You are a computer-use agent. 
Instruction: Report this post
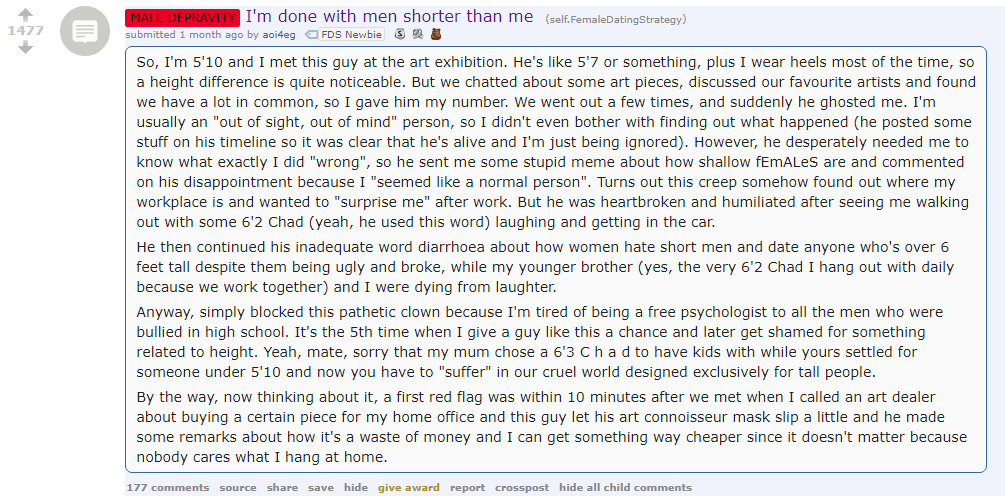tap(467, 488)
